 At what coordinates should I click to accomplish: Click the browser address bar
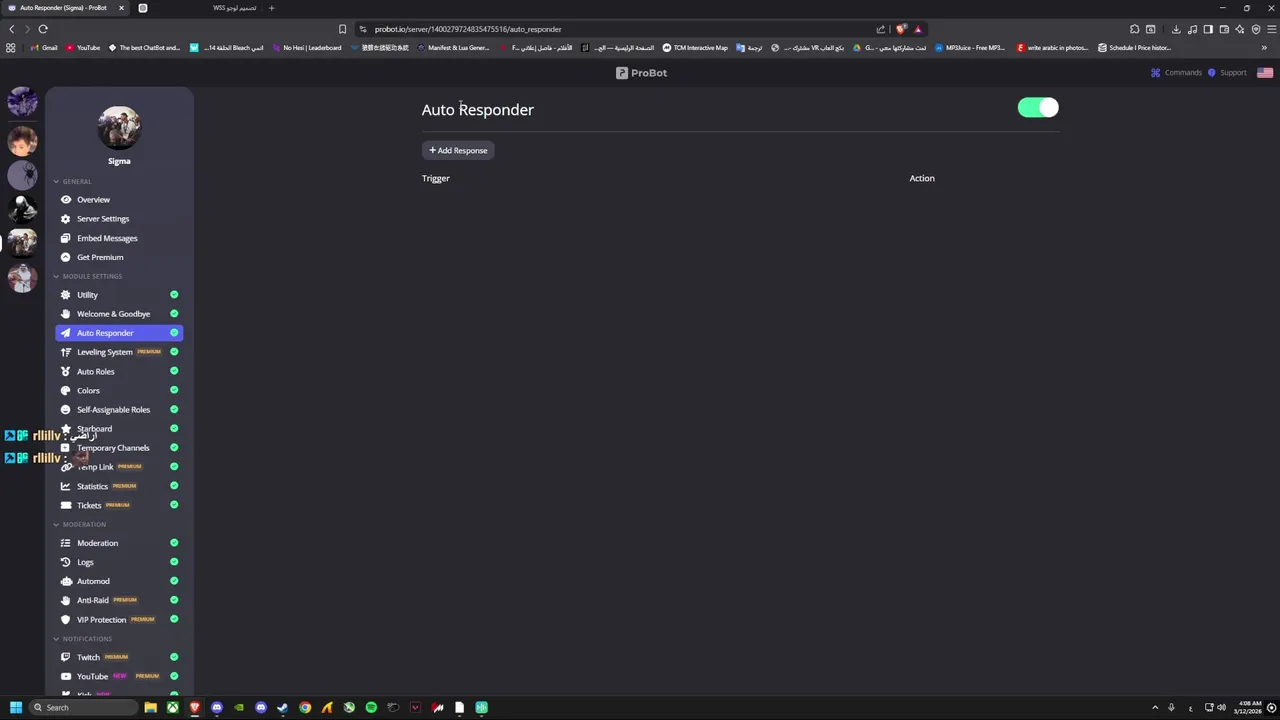[620, 29]
